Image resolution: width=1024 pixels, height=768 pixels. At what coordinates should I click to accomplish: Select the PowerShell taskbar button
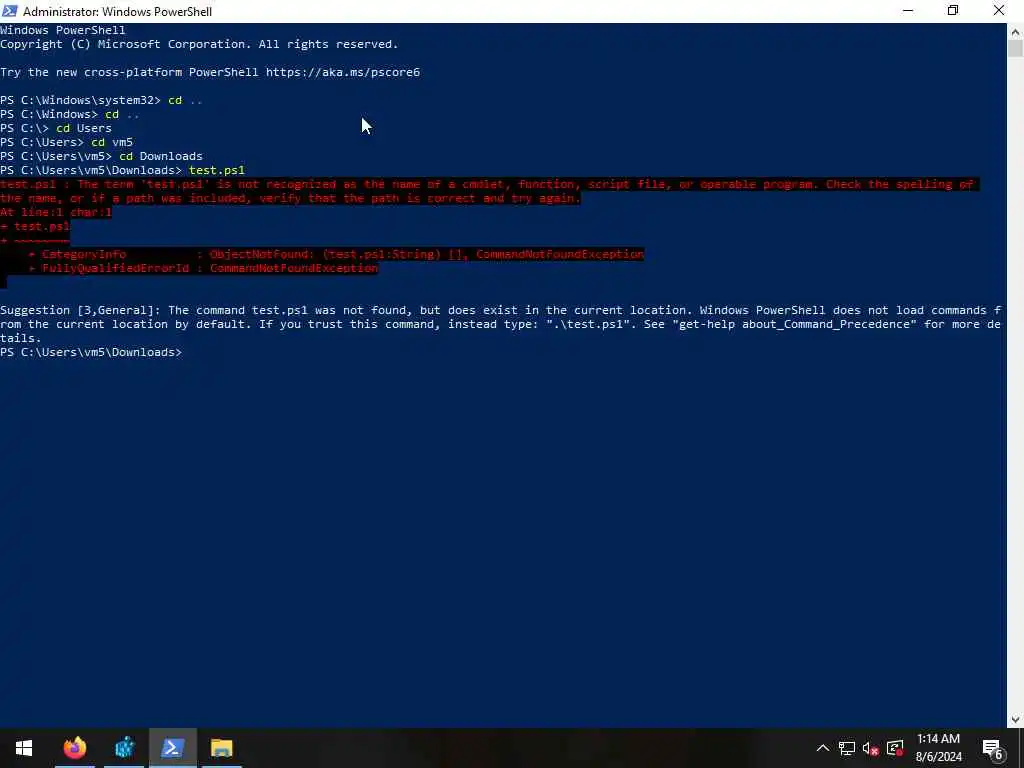pos(172,748)
